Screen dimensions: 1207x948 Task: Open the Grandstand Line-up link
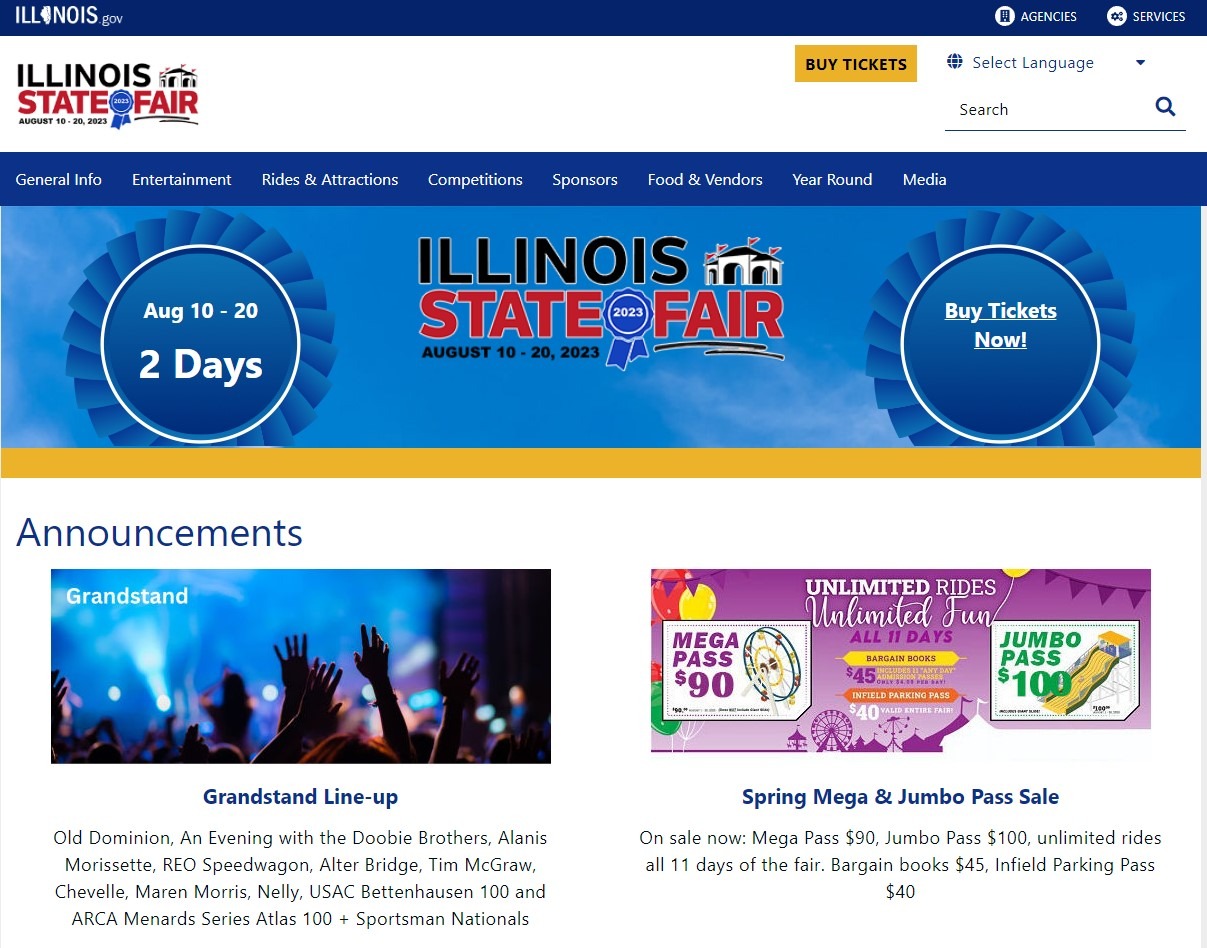(x=301, y=797)
